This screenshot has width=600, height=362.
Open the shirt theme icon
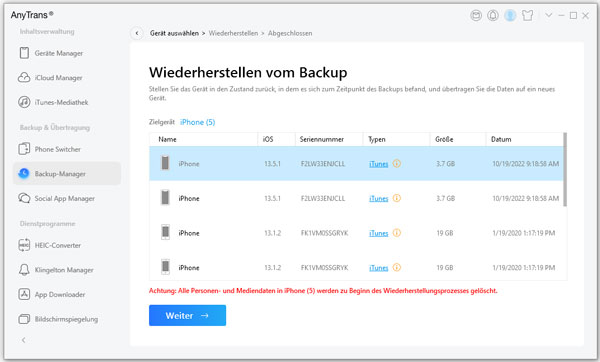pyautogui.click(x=527, y=15)
